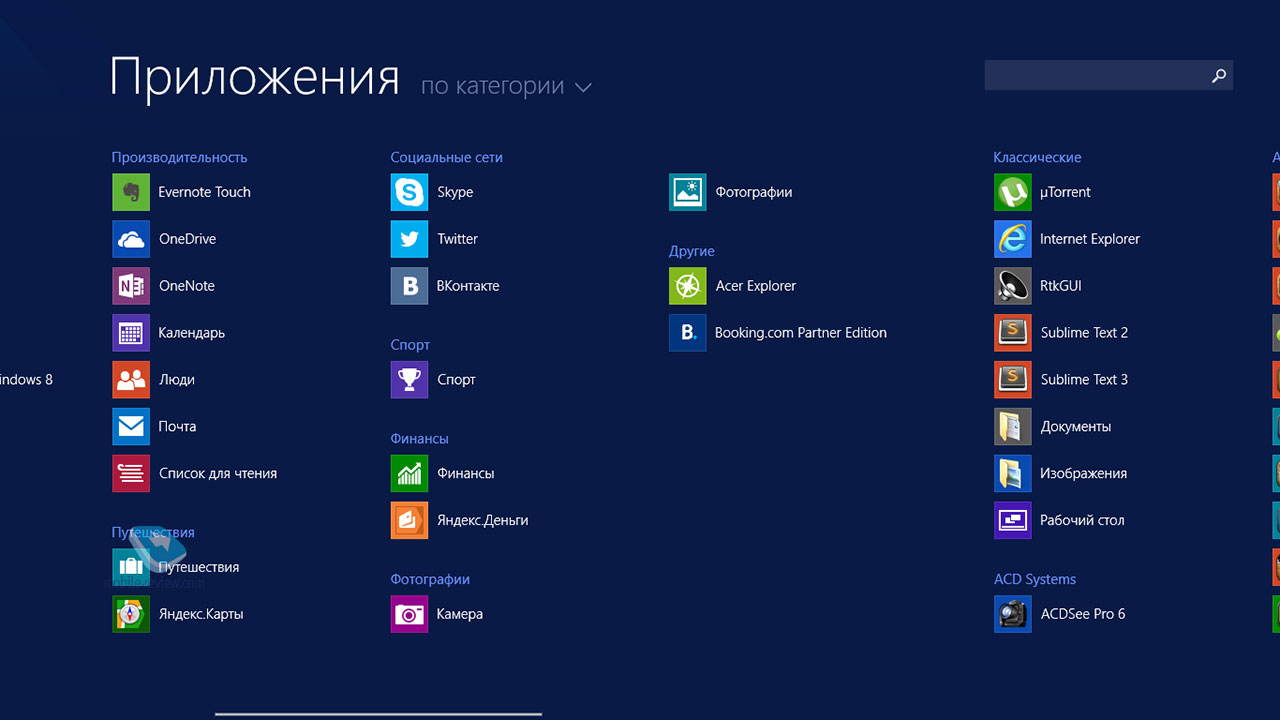Click the 'Booking.com Partner Edition' label
Image resolution: width=1280 pixels, height=720 pixels.
(x=801, y=333)
